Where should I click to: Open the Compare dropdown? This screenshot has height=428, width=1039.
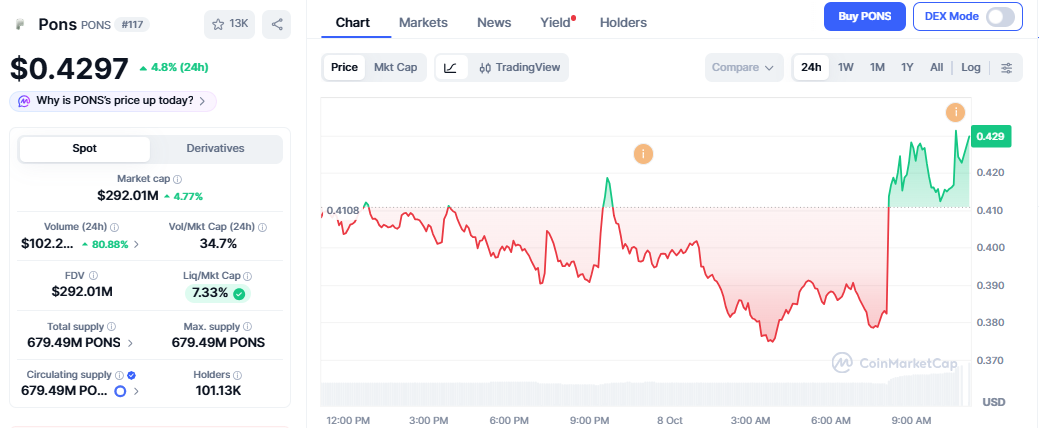pyautogui.click(x=743, y=68)
